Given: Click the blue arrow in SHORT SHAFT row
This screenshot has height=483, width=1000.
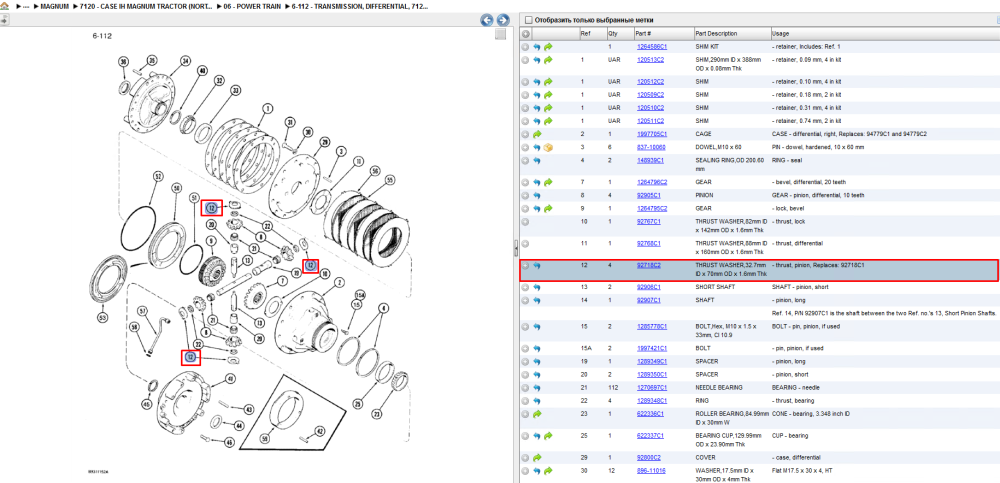Looking at the screenshot, I should coord(537,287).
